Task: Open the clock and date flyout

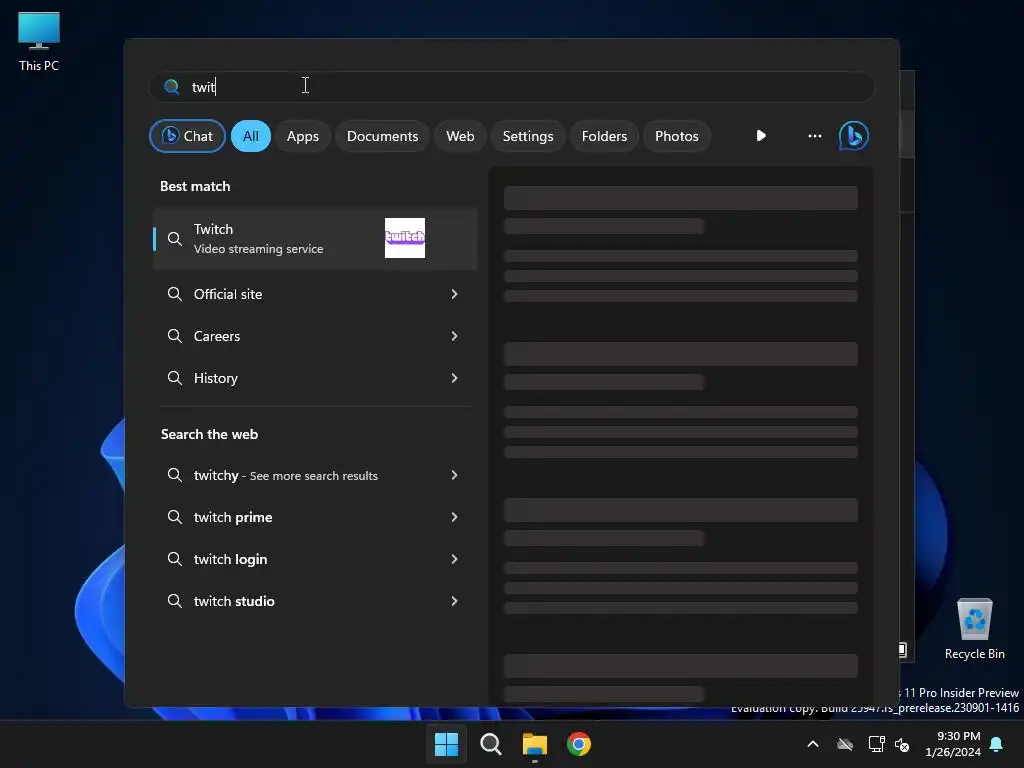Action: pos(953,744)
